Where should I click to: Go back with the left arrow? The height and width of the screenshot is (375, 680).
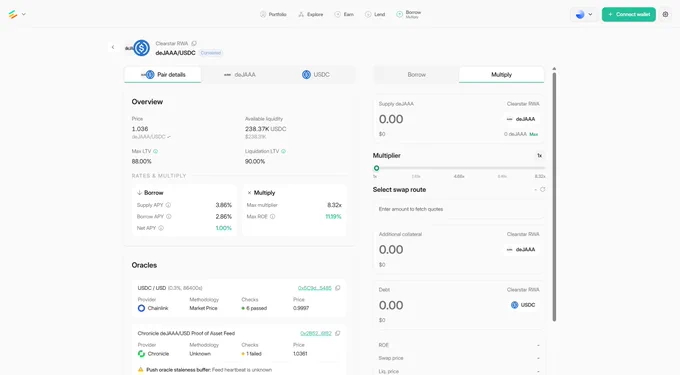[x=113, y=47]
